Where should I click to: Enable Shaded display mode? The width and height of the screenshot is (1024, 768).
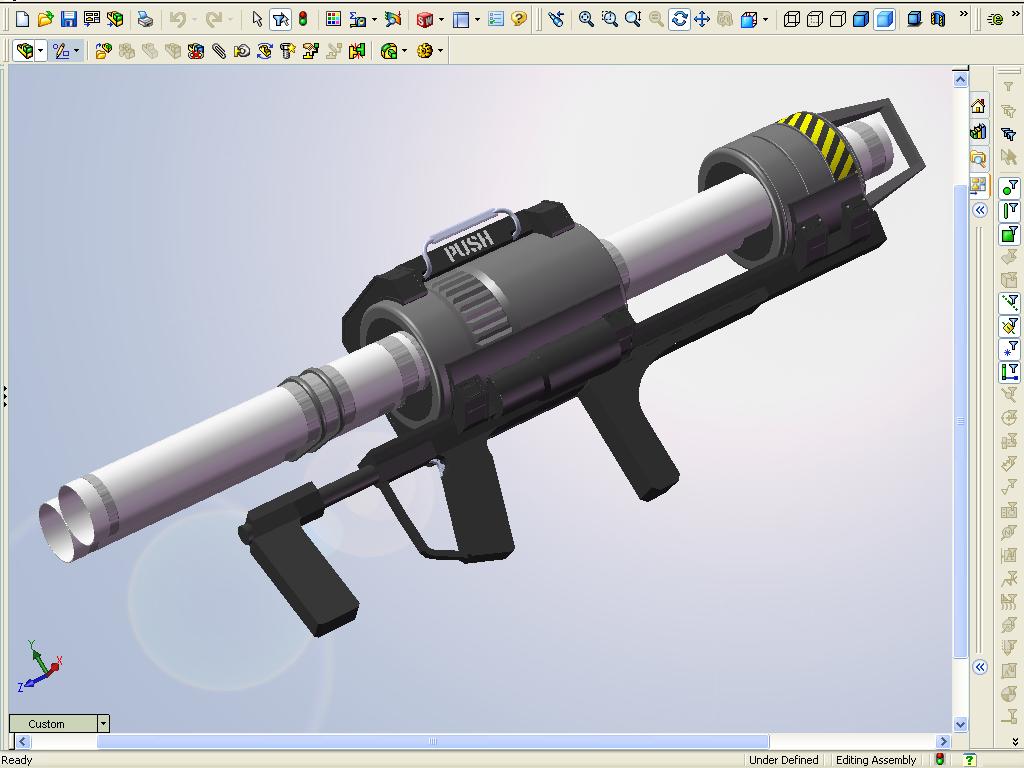[x=884, y=19]
